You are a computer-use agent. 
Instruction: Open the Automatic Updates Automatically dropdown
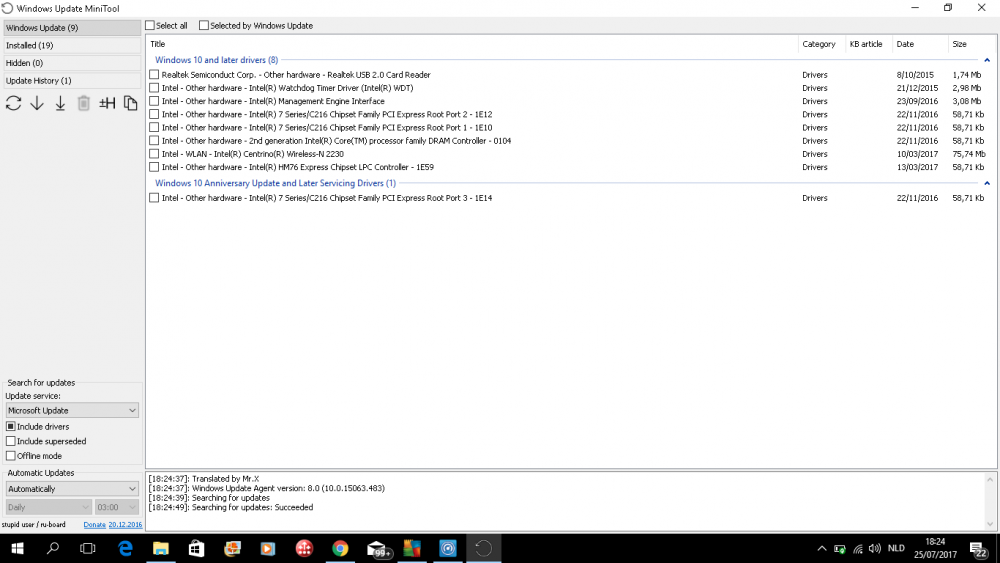[72, 489]
